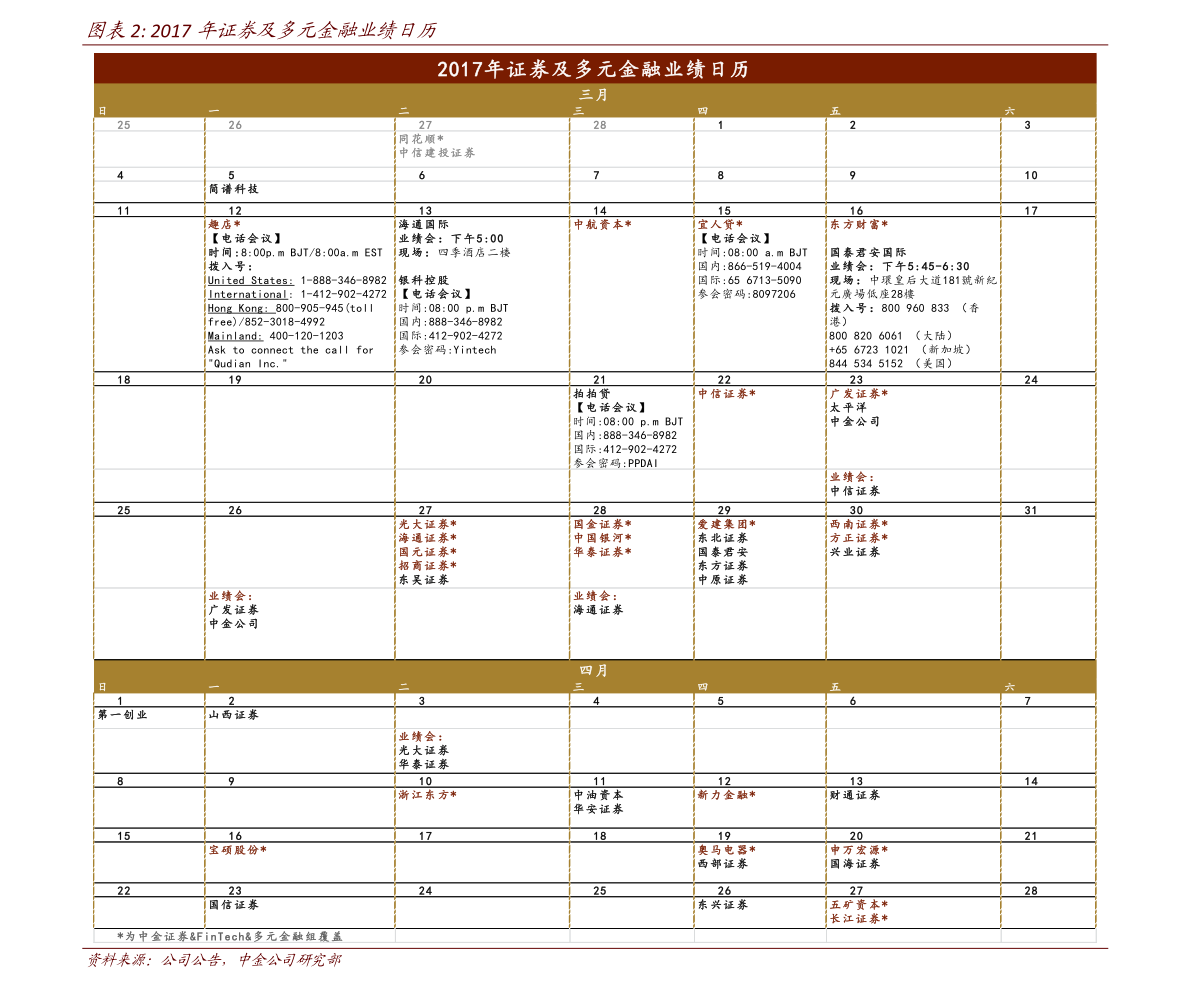Select 国金证券* on March 28
Screen dimensions: 1191x989
pyautogui.click(x=602, y=524)
